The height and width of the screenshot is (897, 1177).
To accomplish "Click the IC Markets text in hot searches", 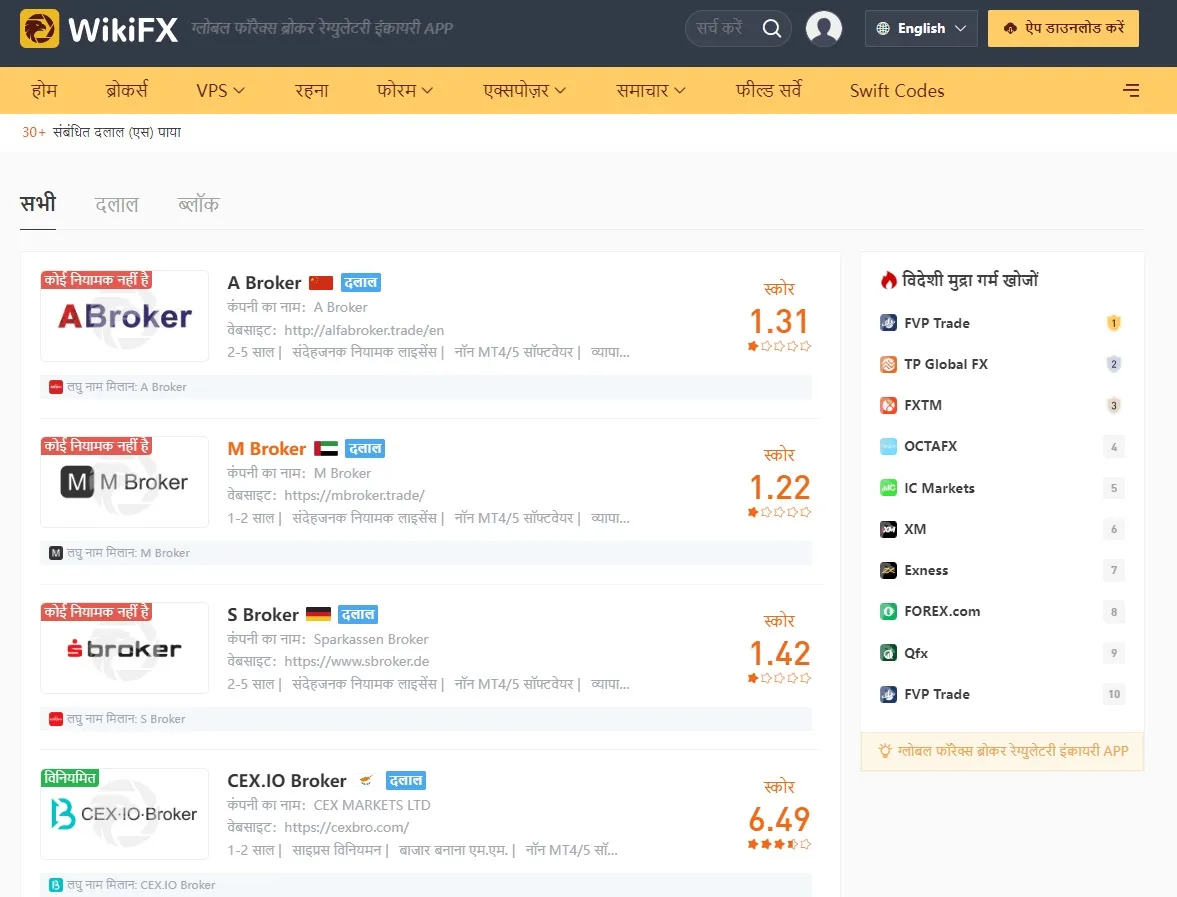I will [939, 488].
